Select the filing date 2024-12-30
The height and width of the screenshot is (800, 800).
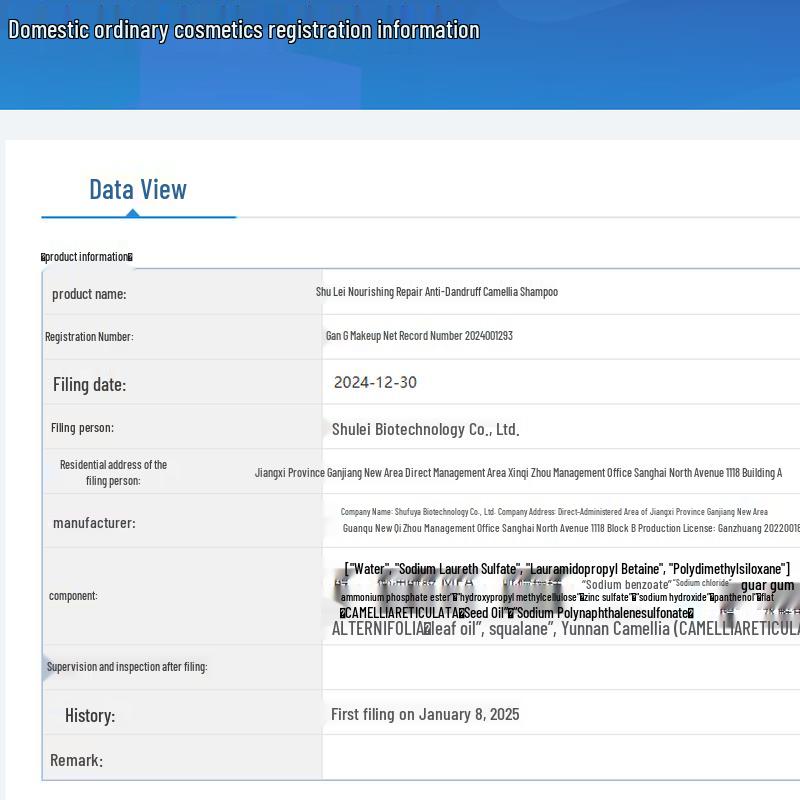[x=375, y=382]
